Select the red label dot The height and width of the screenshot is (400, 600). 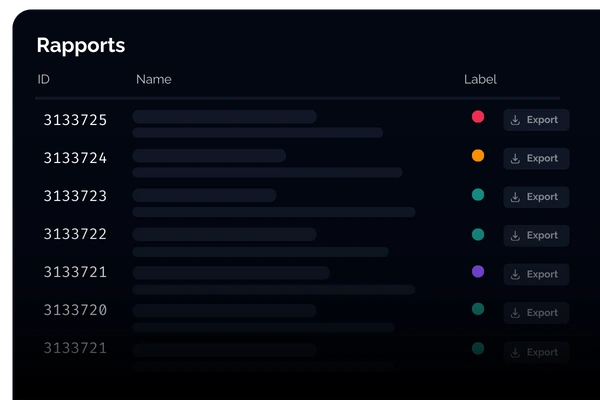[x=478, y=117]
